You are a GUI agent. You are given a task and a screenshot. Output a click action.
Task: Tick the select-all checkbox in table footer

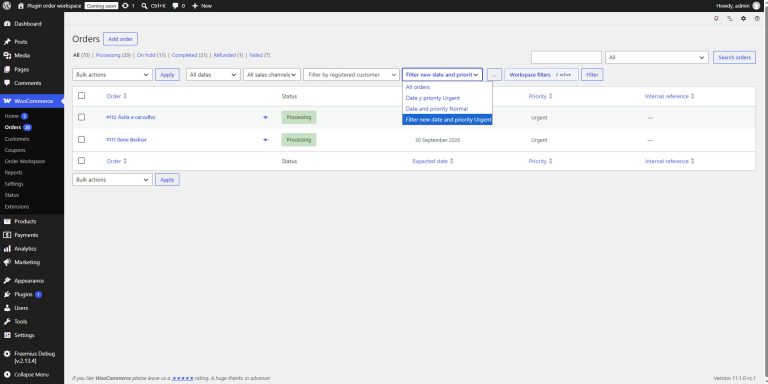pos(81,160)
